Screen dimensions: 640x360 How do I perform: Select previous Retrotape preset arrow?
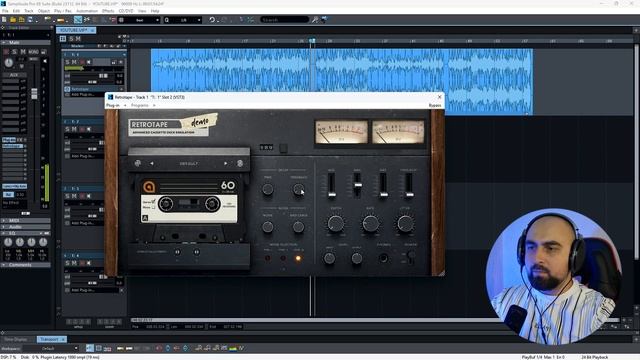(152, 163)
